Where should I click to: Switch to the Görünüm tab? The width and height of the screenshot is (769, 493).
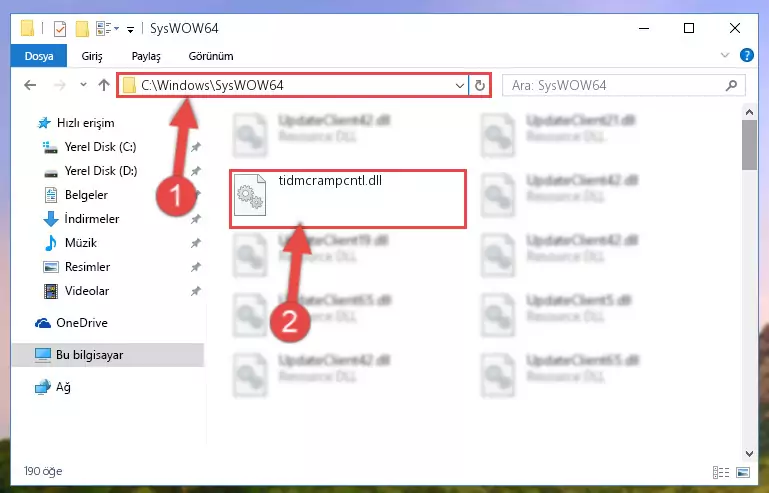click(211, 56)
